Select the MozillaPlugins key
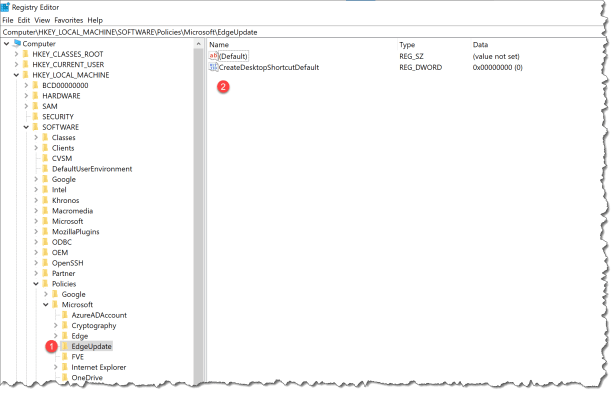The height and width of the screenshot is (394, 615). 76,232
